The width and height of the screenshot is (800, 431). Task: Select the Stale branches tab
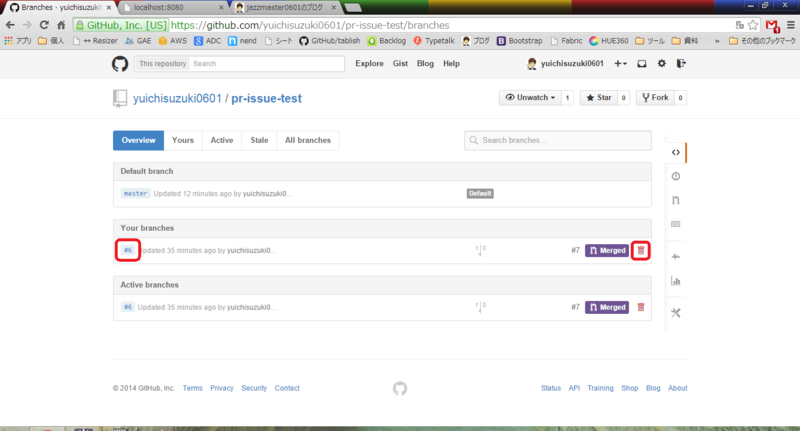(x=259, y=140)
